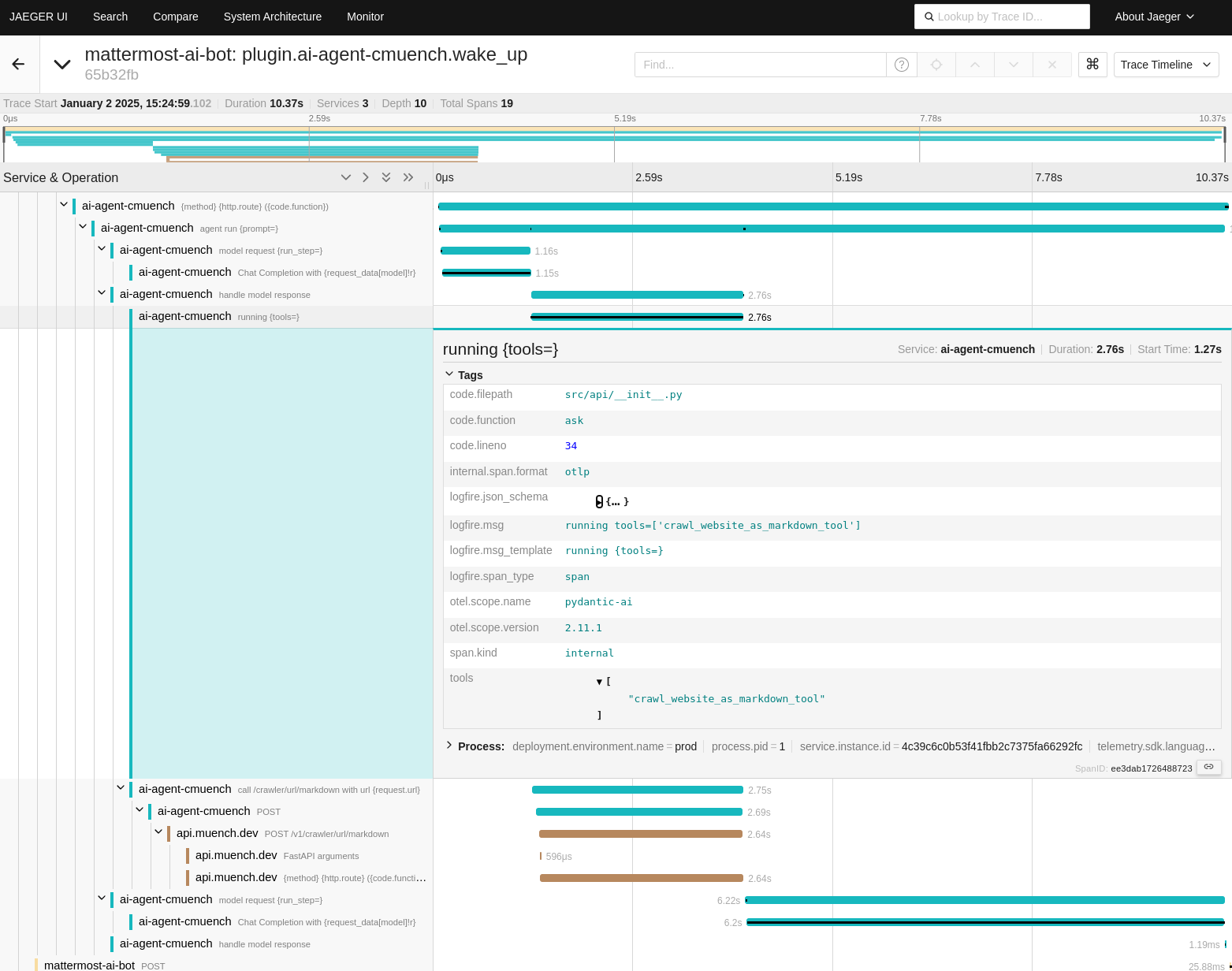The image size is (1232, 971).
Task: Open the Search page
Action: click(110, 17)
